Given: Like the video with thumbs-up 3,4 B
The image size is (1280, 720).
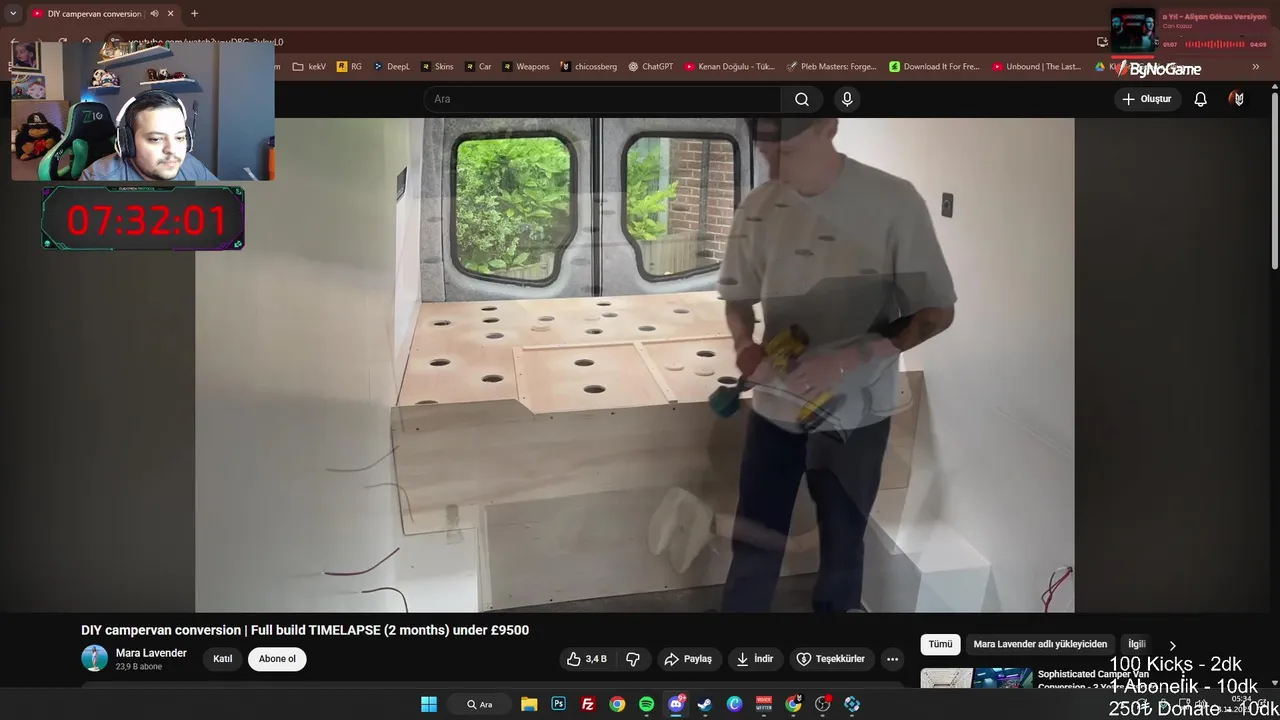Looking at the screenshot, I should click(586, 659).
